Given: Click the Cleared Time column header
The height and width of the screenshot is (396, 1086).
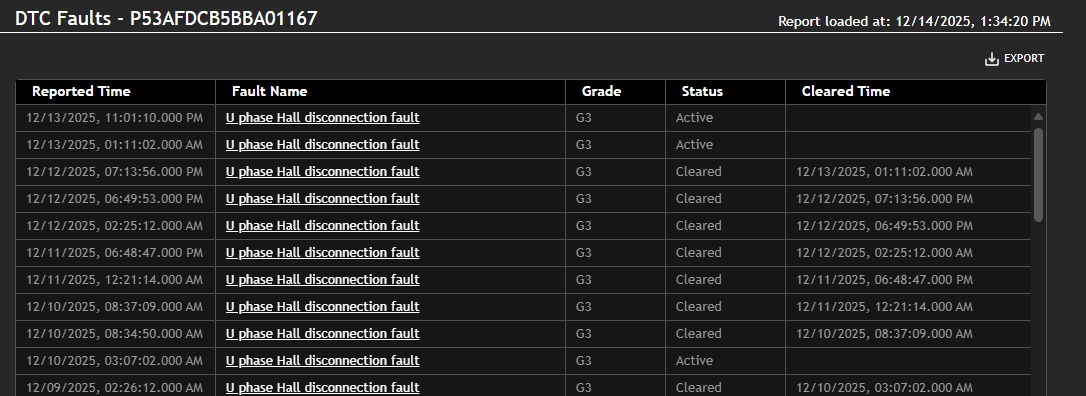Looking at the screenshot, I should (x=846, y=91).
